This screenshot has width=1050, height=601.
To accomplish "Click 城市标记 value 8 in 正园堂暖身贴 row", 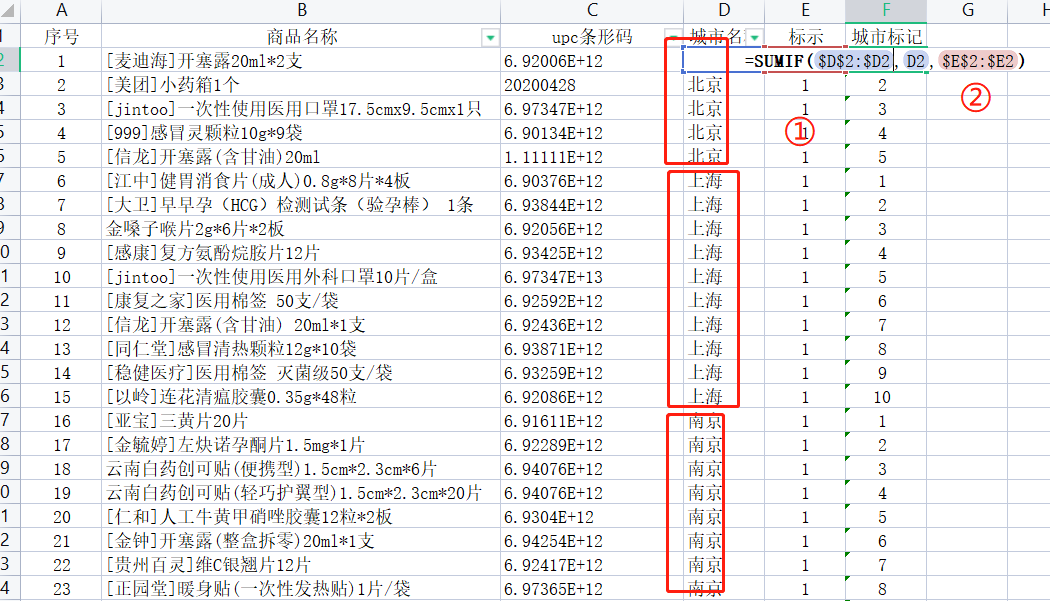I will 882,590.
